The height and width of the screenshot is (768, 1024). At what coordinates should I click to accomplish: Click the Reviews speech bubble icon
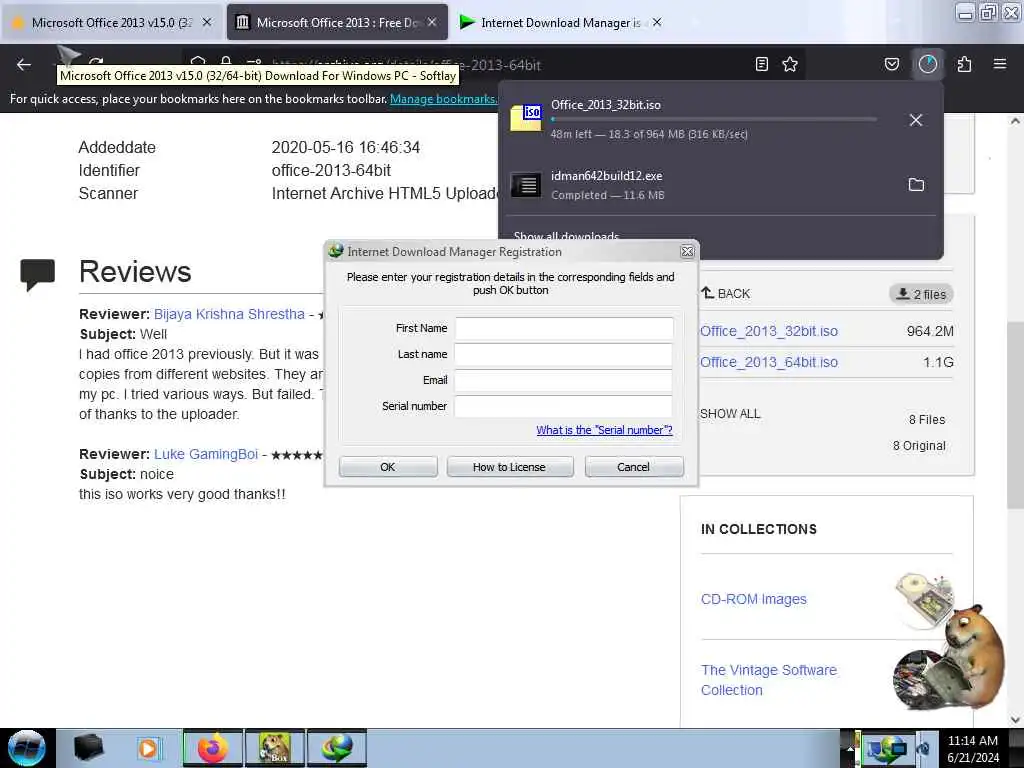click(37, 274)
